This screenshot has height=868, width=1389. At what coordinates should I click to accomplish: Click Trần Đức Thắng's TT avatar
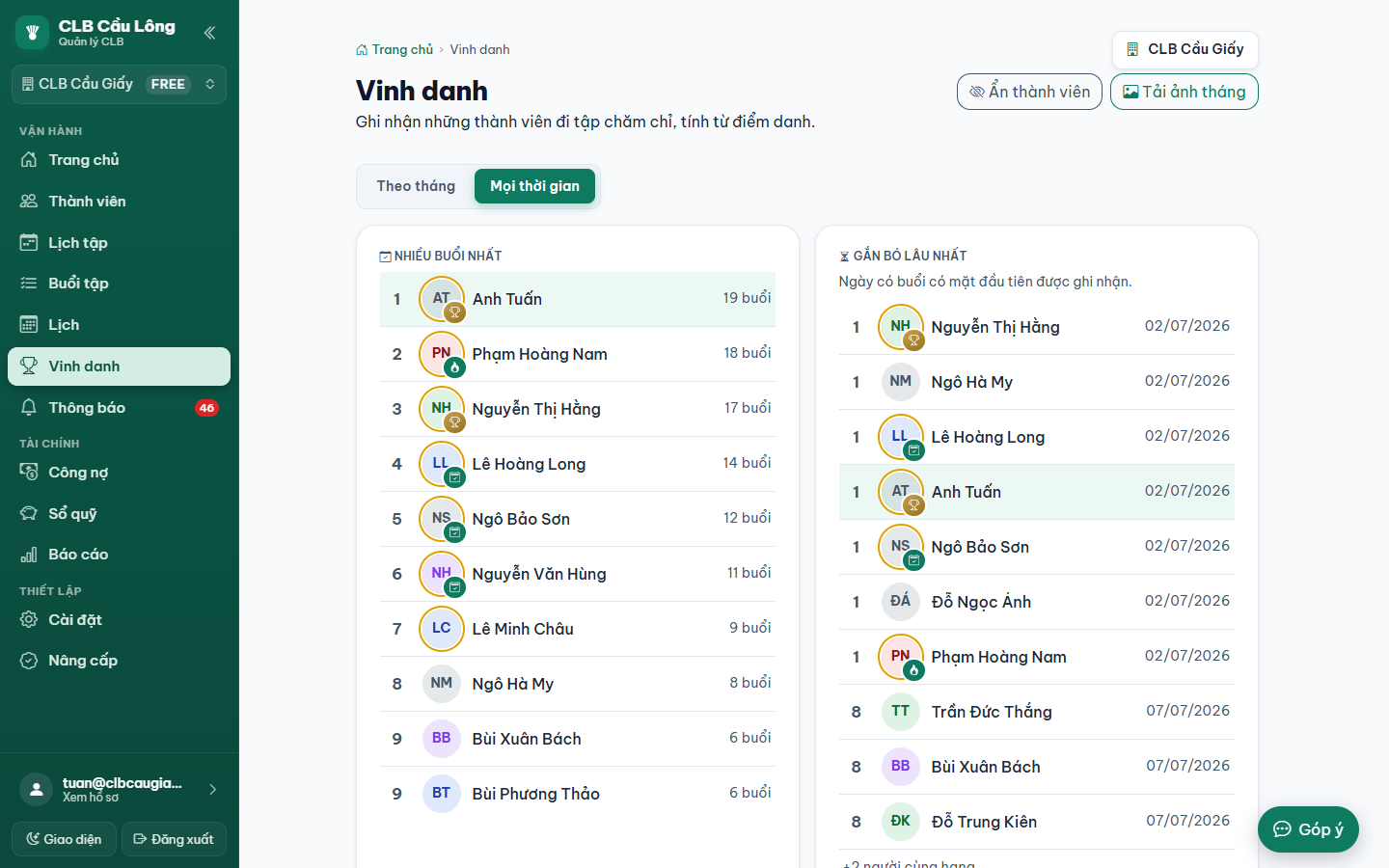901,712
